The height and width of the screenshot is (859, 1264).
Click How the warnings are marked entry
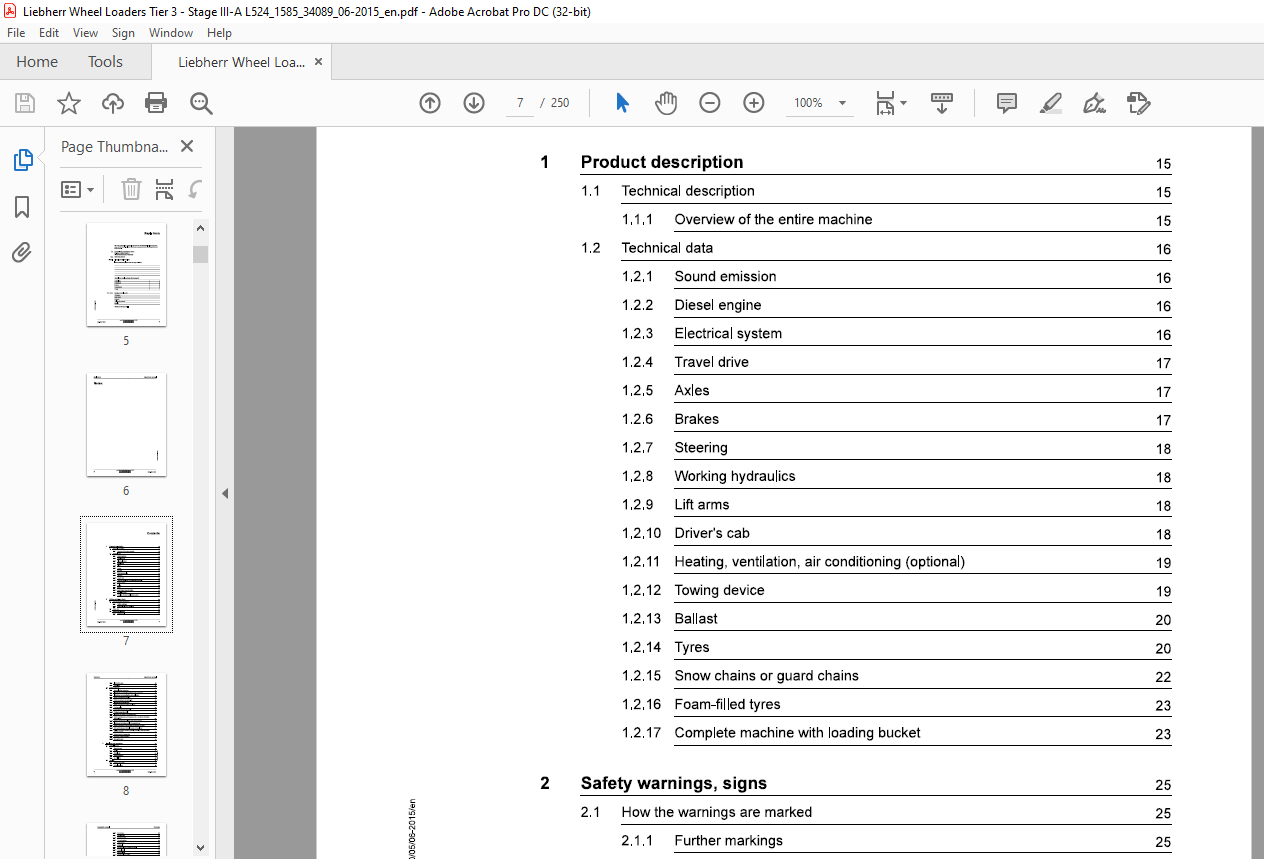pos(717,812)
